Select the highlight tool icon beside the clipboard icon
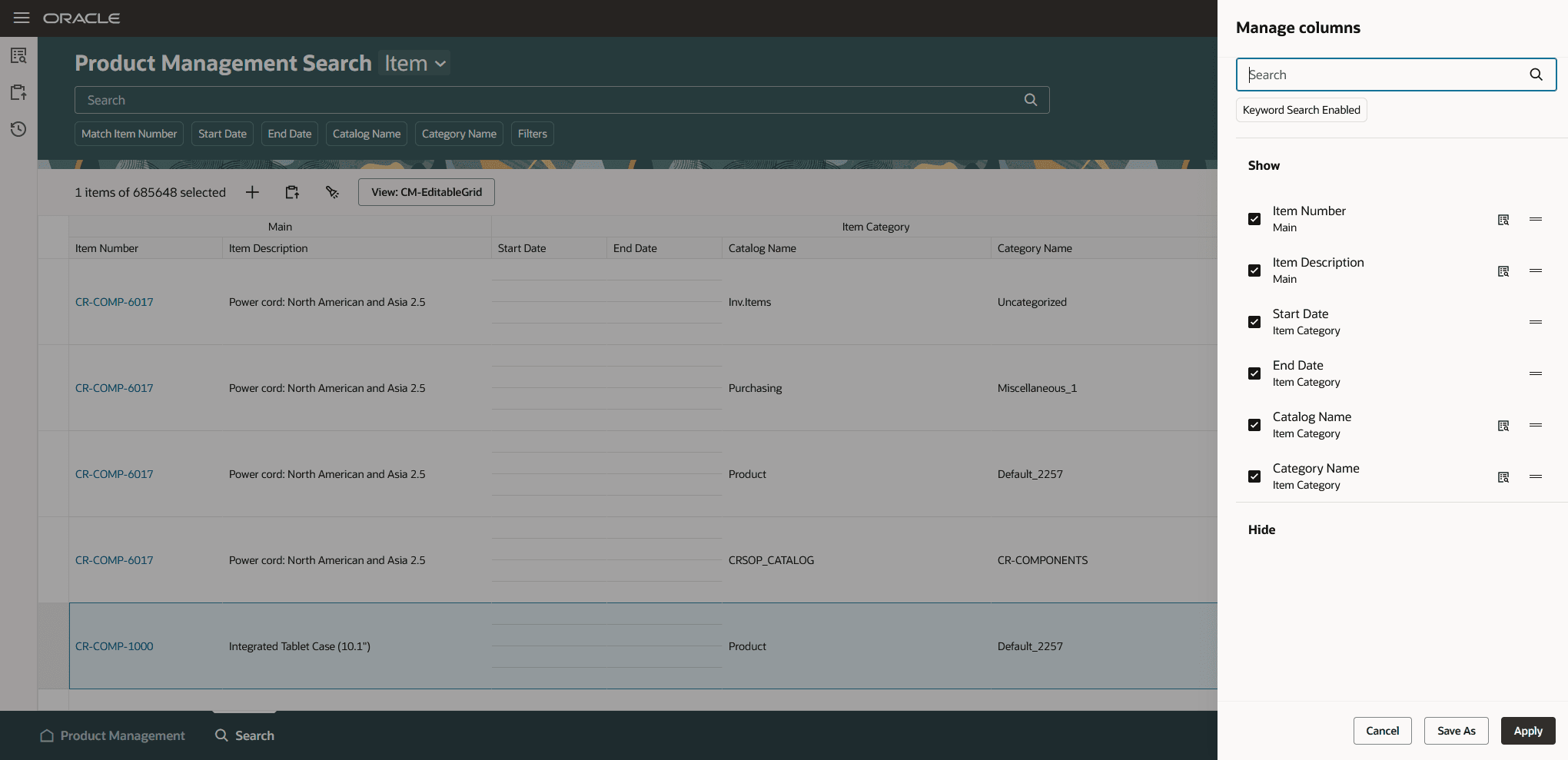Viewport: 1568px width, 760px height. tap(332, 192)
